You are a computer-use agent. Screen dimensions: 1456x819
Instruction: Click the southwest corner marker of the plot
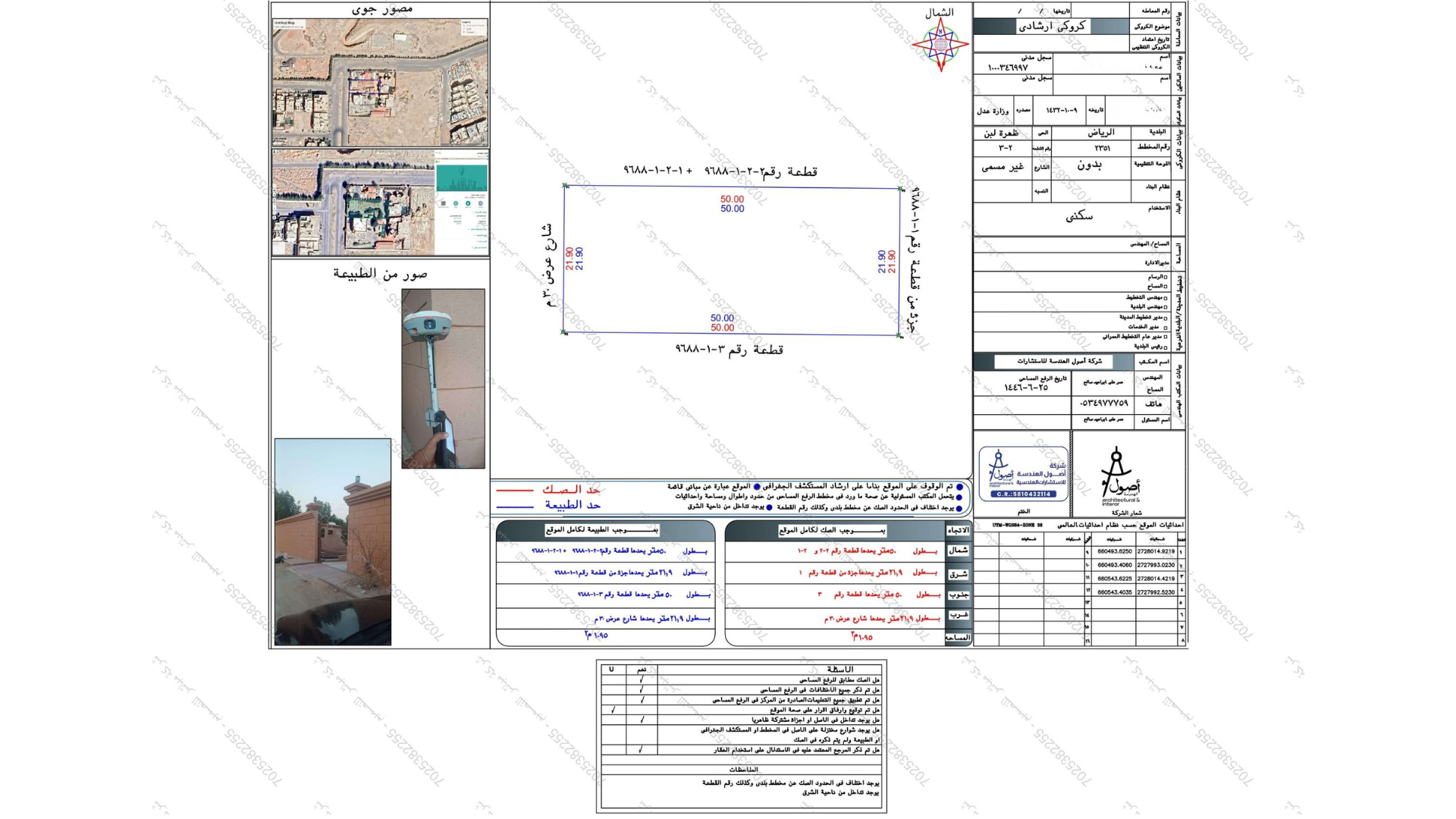pos(564,332)
